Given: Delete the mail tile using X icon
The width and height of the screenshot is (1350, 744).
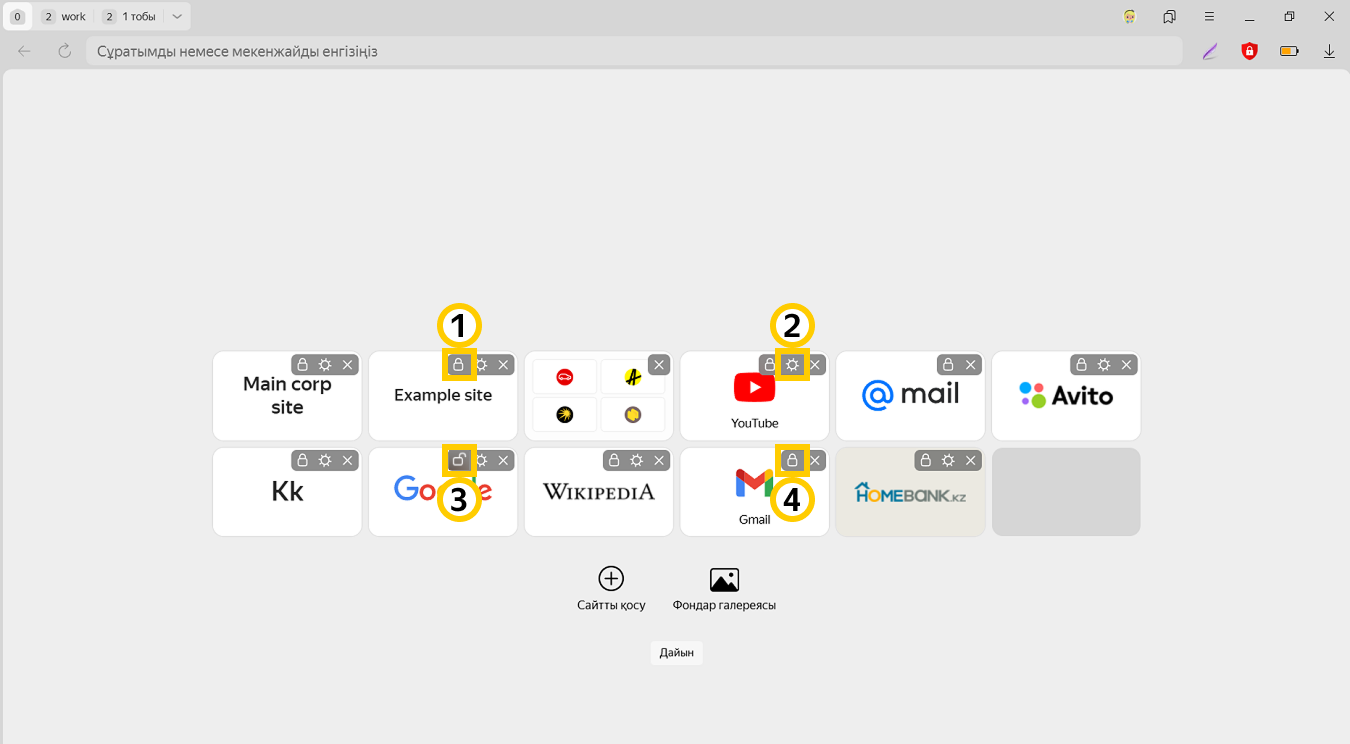Looking at the screenshot, I should pos(970,365).
